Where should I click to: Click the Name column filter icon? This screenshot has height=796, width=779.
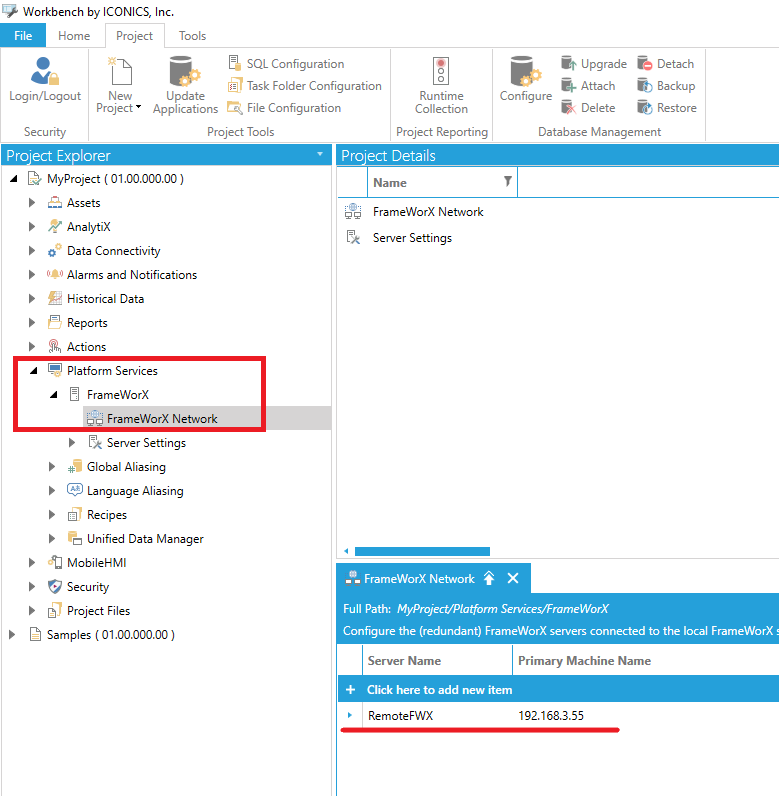[507, 181]
